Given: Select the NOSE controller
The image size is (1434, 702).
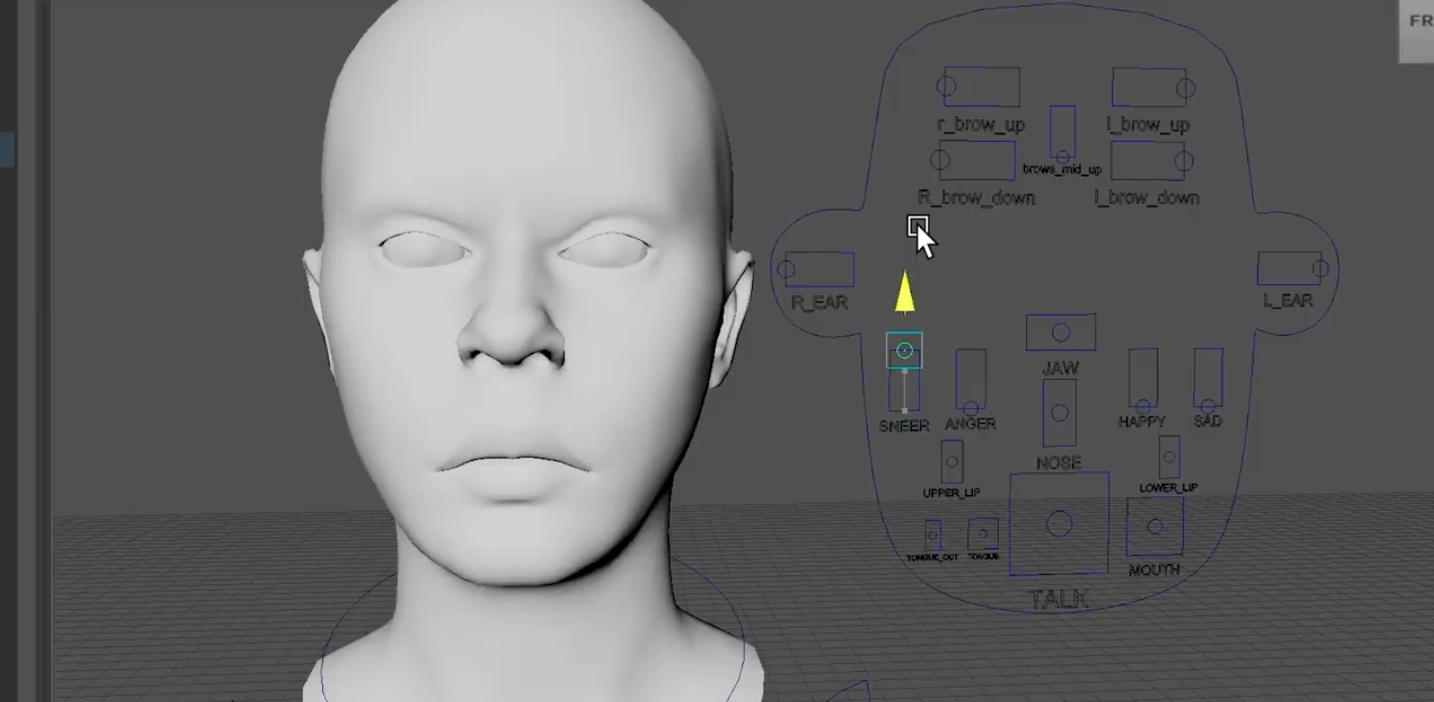Looking at the screenshot, I should pyautogui.click(x=1060, y=411).
